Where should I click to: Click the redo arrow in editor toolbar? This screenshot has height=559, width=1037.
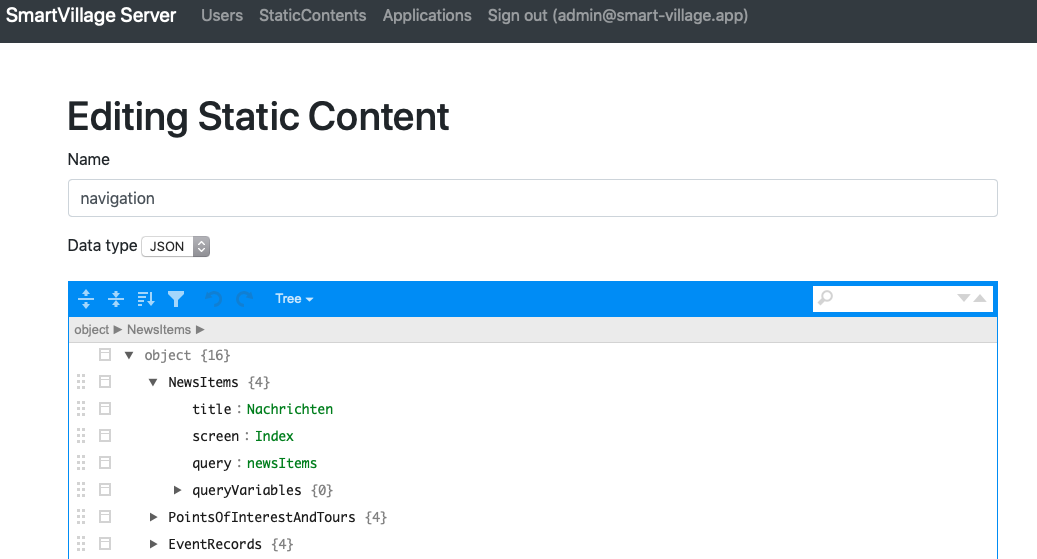244,299
